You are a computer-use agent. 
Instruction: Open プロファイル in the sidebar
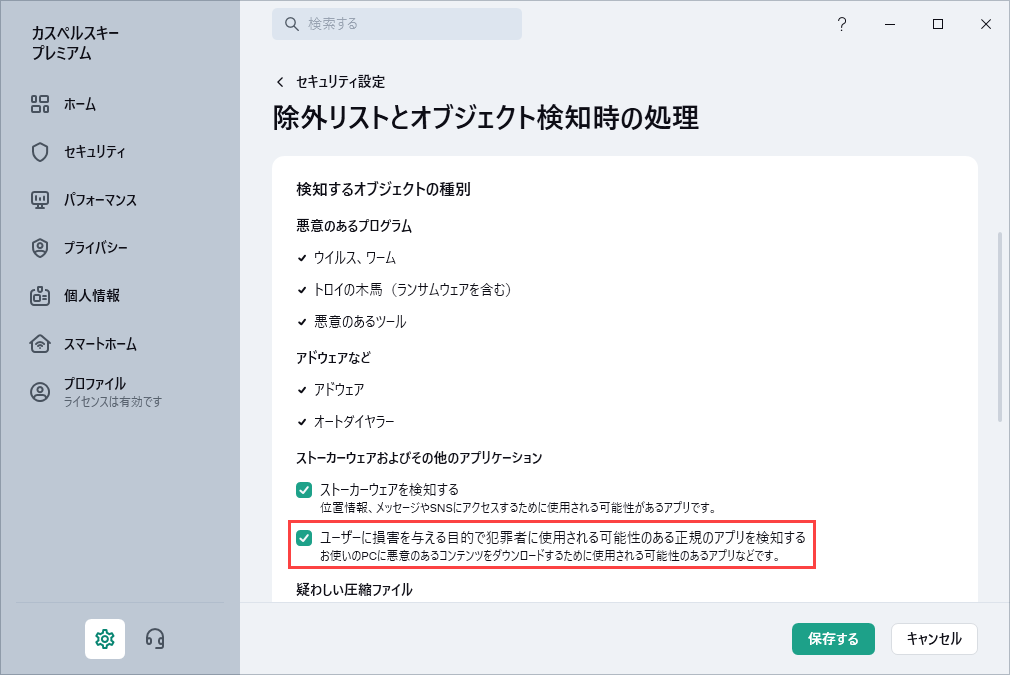[94, 384]
